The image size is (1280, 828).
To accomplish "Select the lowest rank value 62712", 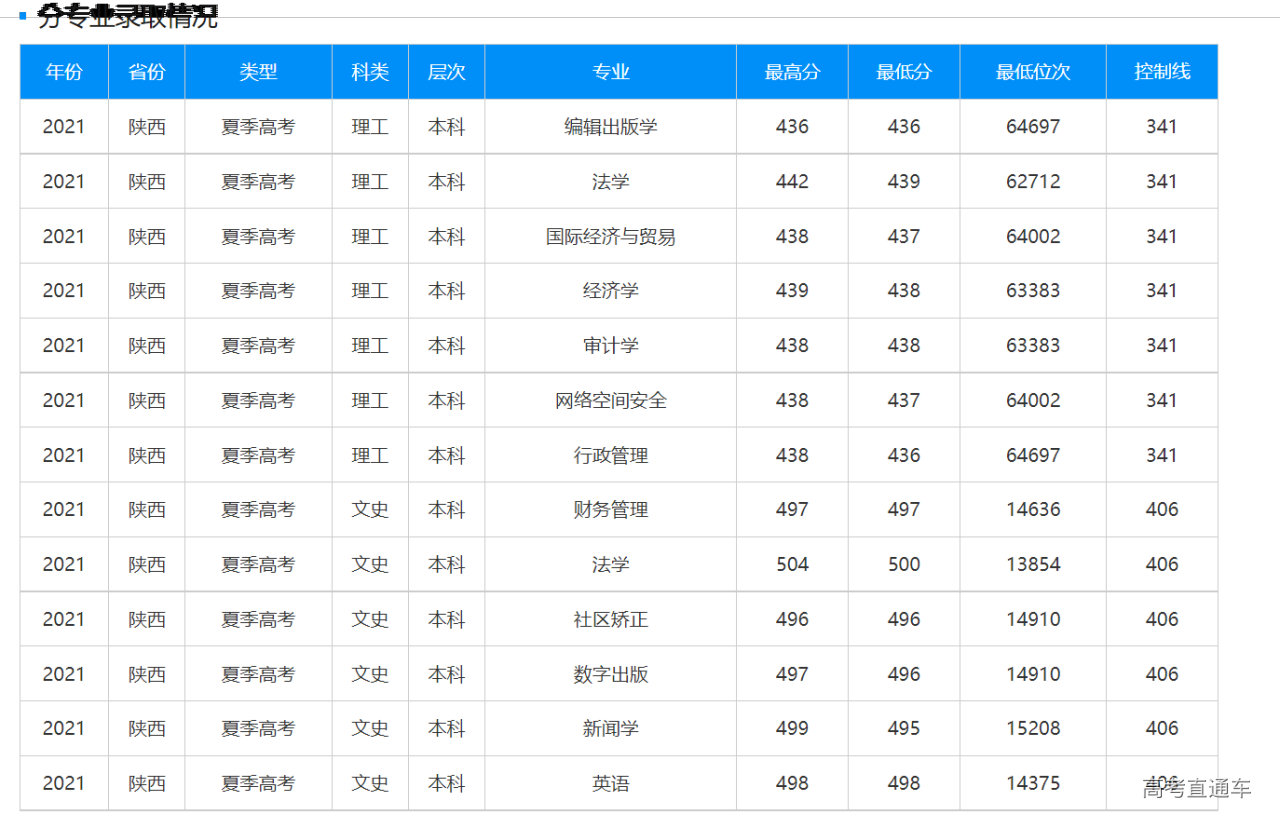I will [x=1033, y=182].
